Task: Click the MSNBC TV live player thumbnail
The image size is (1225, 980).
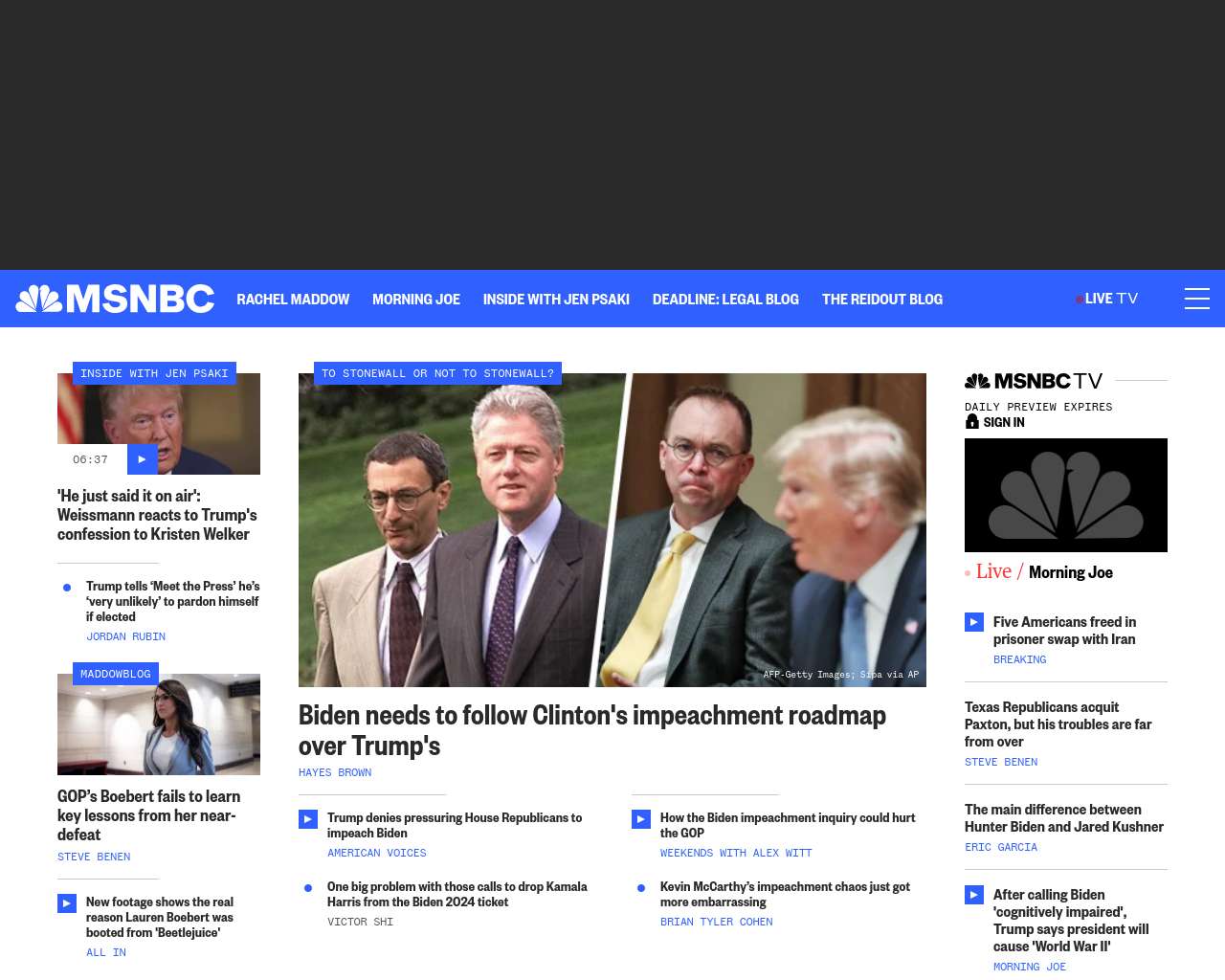Action: (1066, 495)
